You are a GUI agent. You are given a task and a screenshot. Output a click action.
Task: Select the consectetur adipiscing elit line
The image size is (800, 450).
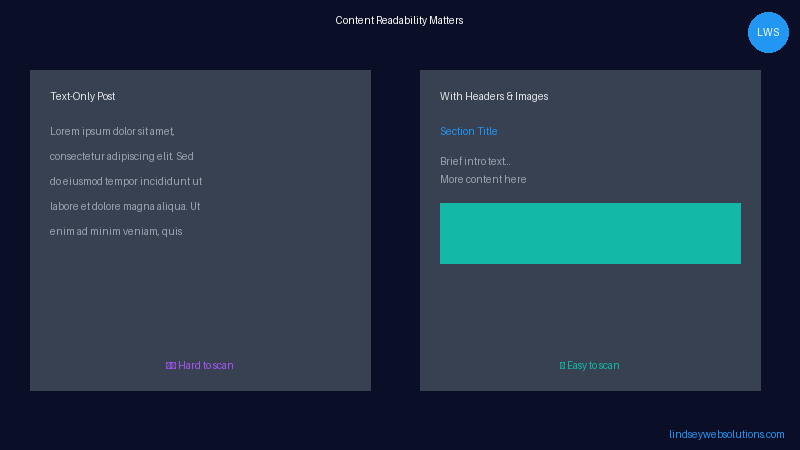coord(121,156)
